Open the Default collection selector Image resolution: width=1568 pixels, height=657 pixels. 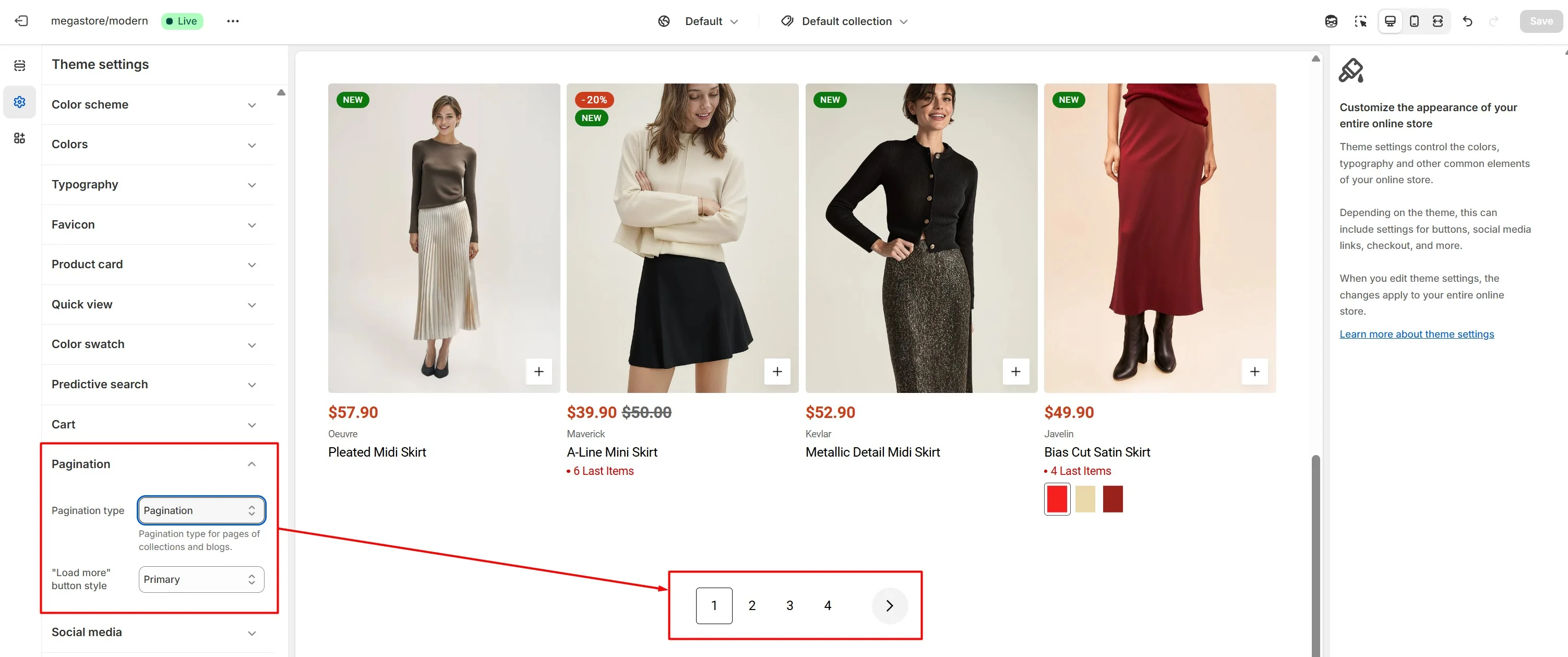845,21
